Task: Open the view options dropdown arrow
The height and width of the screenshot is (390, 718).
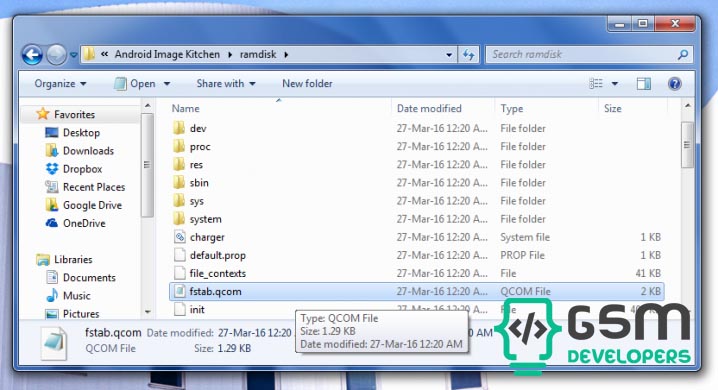Action: pos(615,84)
